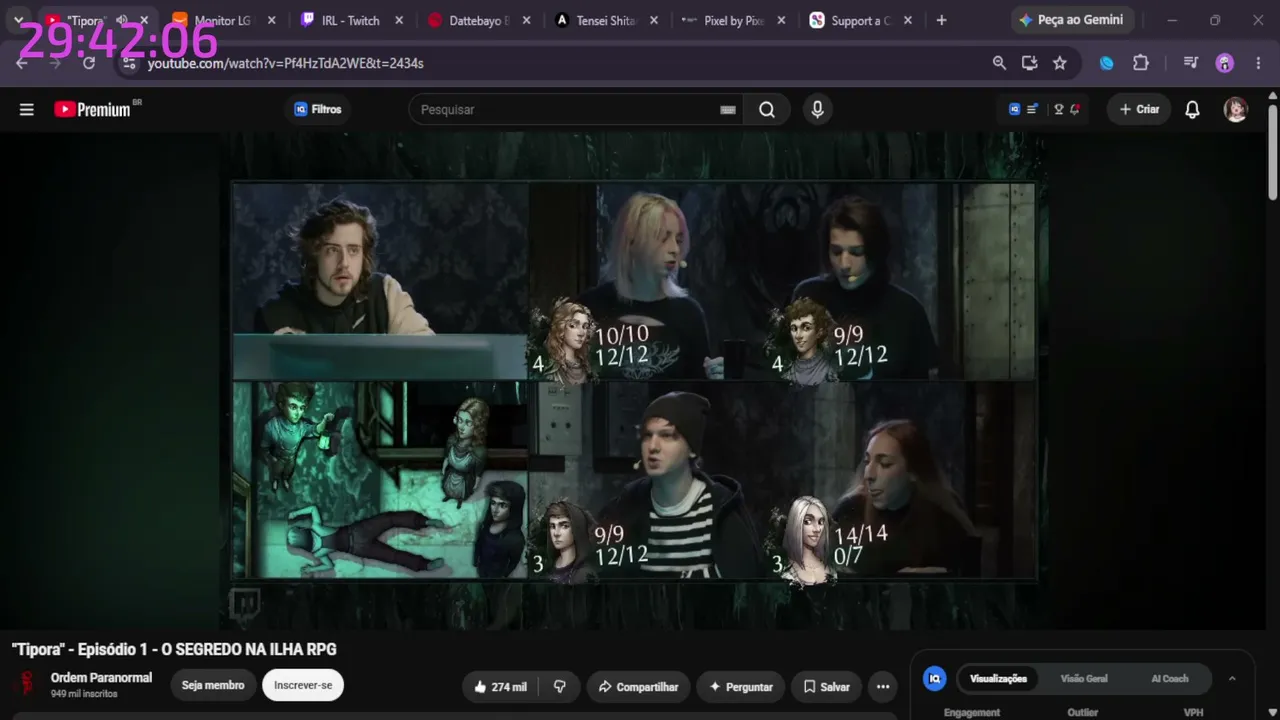Switch to the Support a Creator tab
Screen dimensions: 1280x720
(x=860, y=20)
